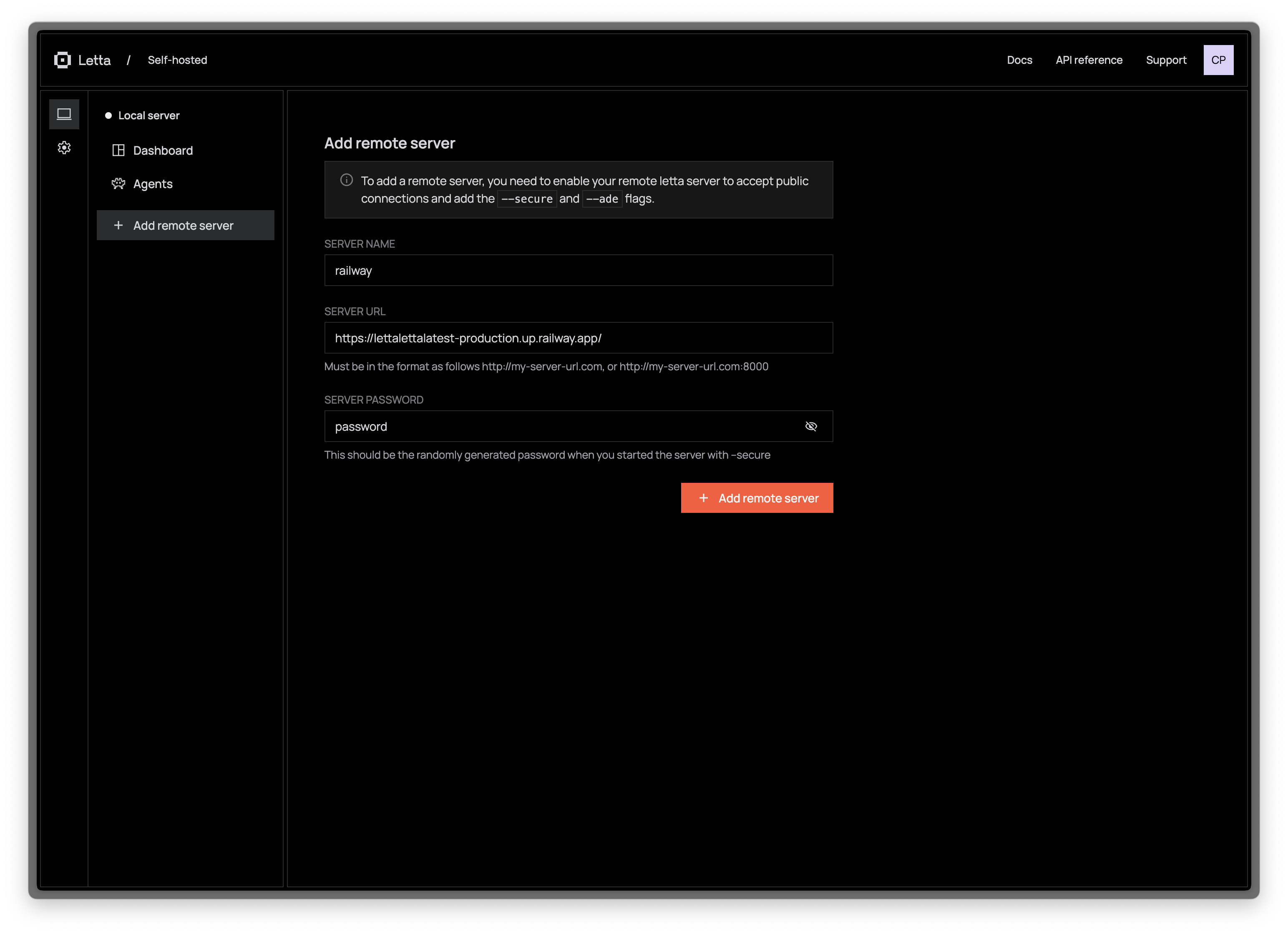The width and height of the screenshot is (1288, 934).
Task: Open the Docs menu item
Action: point(1019,60)
